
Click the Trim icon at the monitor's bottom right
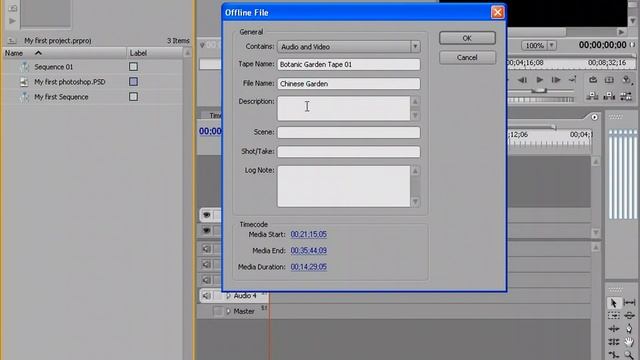(x=626, y=96)
